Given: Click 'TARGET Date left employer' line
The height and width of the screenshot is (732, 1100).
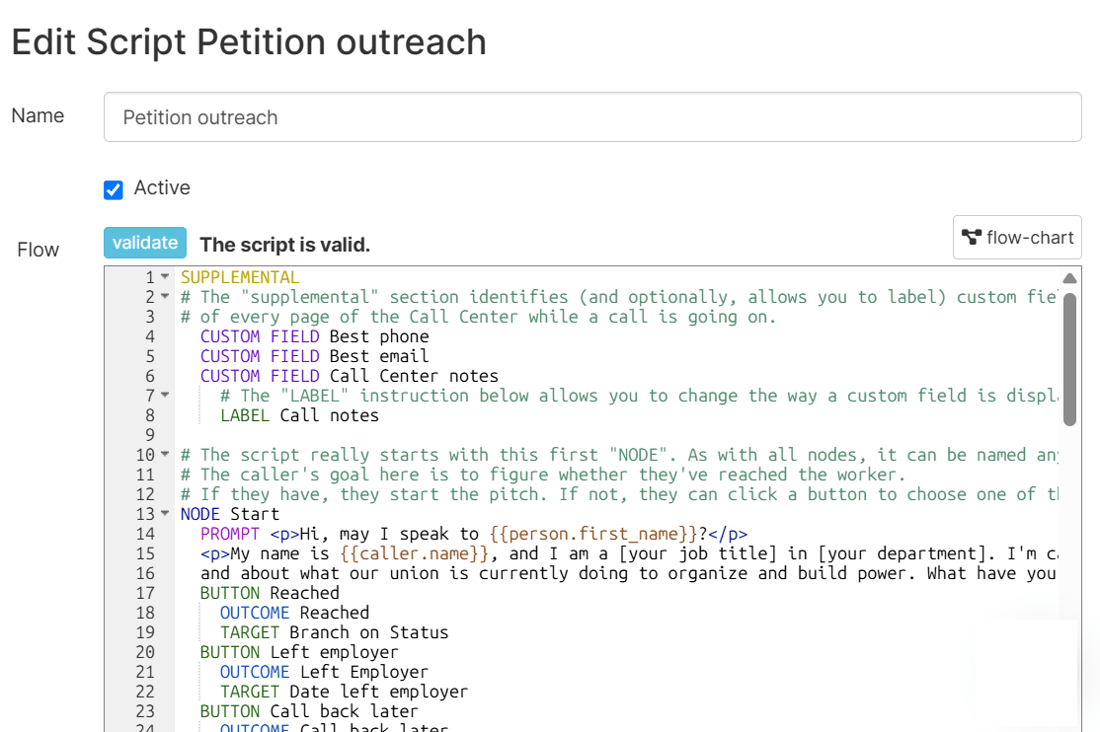Looking at the screenshot, I should pos(344,691).
